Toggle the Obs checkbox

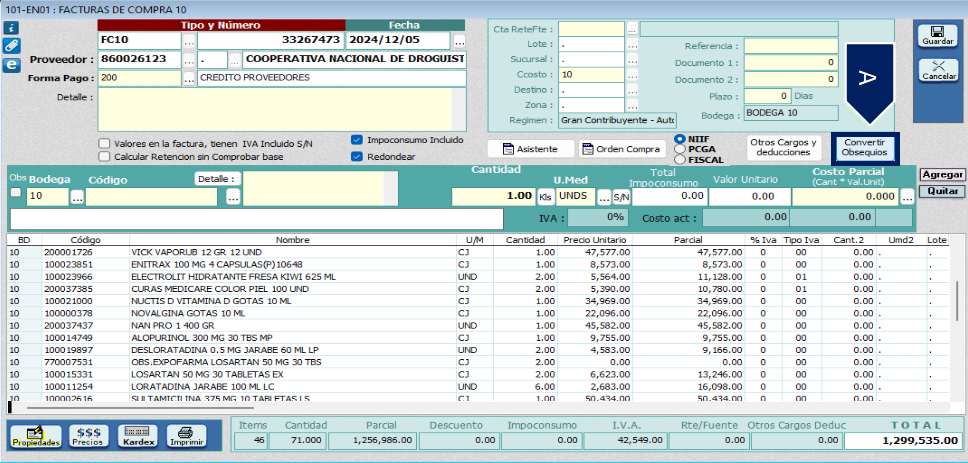[x=16, y=193]
